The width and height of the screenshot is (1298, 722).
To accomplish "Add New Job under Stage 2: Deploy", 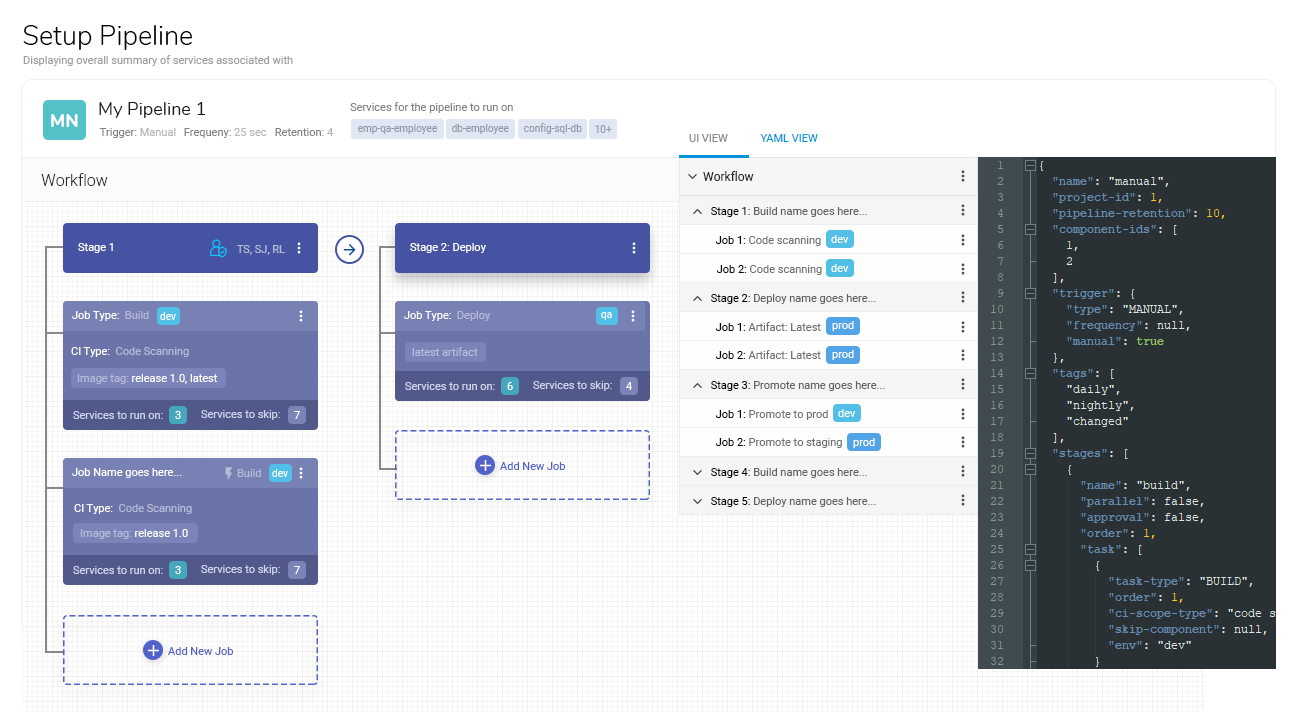I will pos(522,465).
